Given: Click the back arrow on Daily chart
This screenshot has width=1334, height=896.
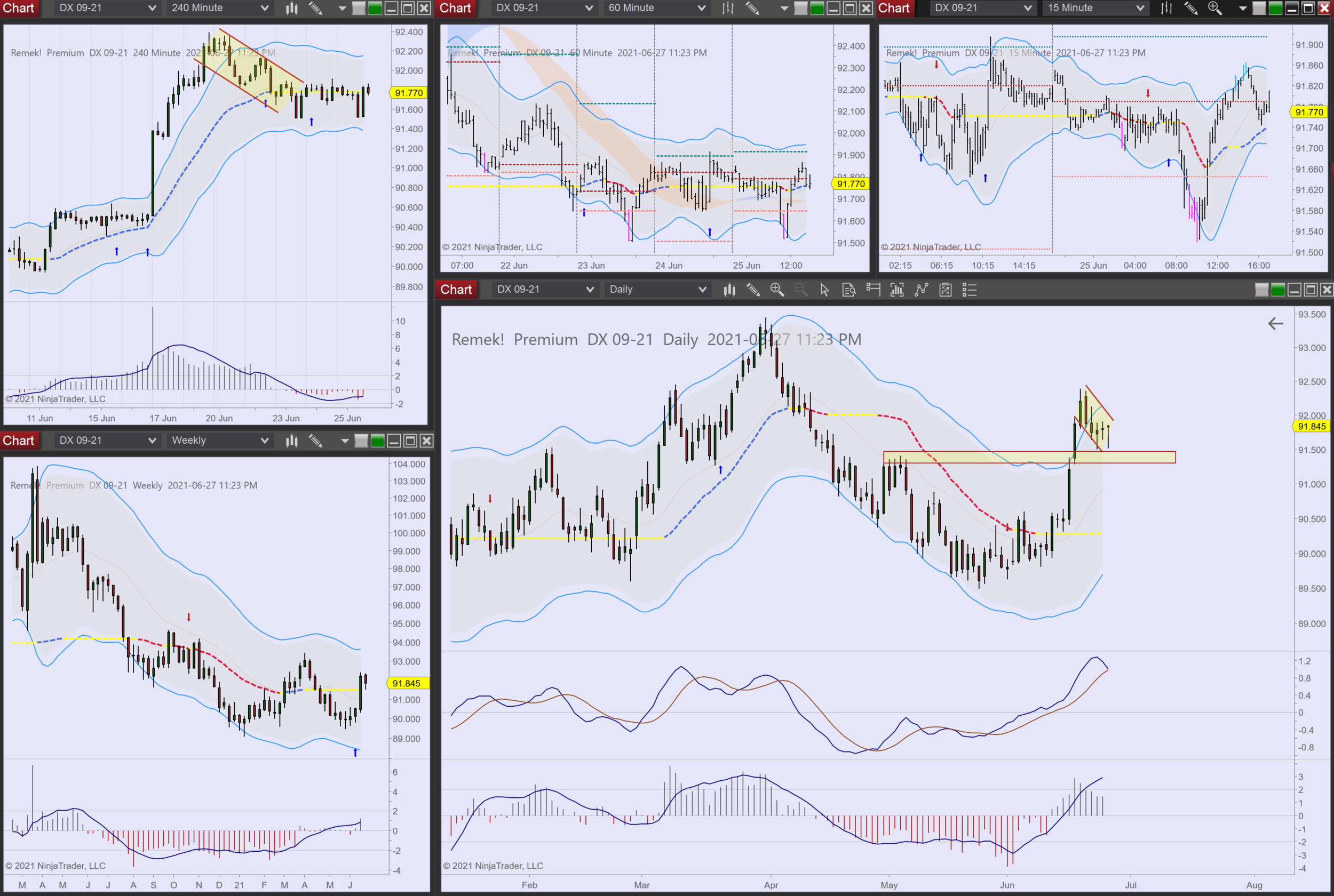Looking at the screenshot, I should pyautogui.click(x=1275, y=324).
